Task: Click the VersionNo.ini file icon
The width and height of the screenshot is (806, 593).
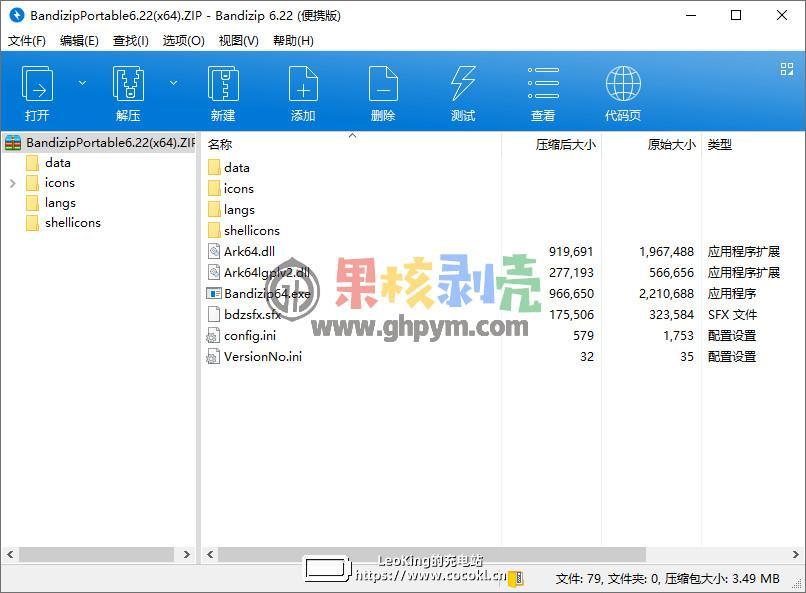Action: (x=213, y=357)
